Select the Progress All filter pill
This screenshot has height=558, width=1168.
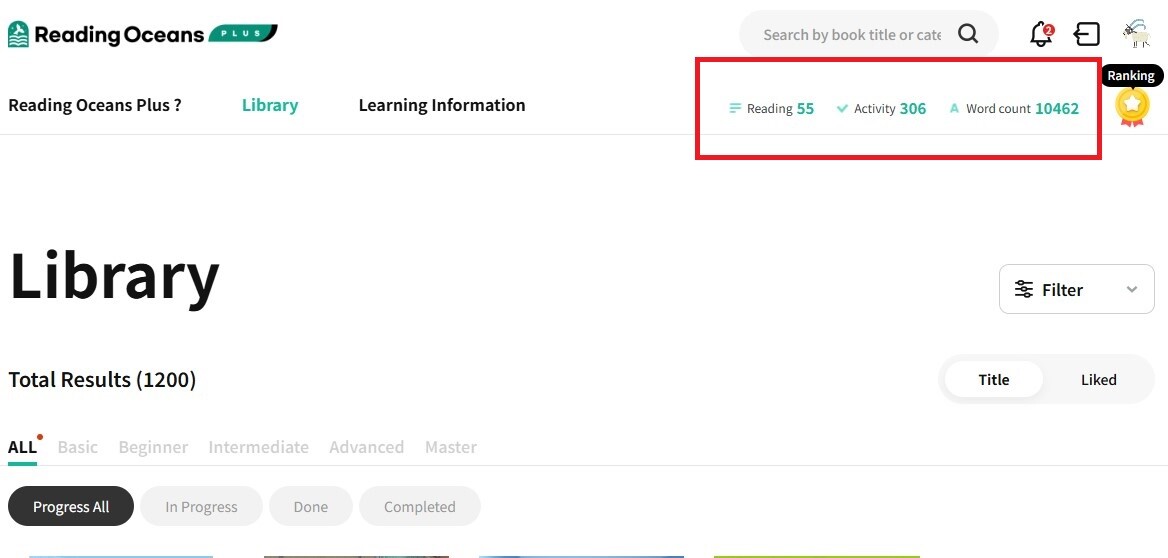71,507
